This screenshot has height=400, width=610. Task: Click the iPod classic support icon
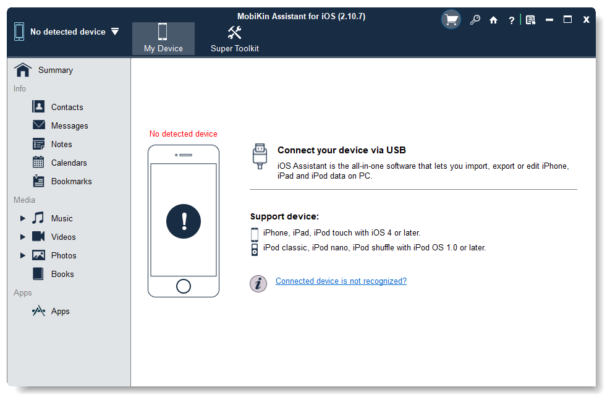click(x=254, y=249)
